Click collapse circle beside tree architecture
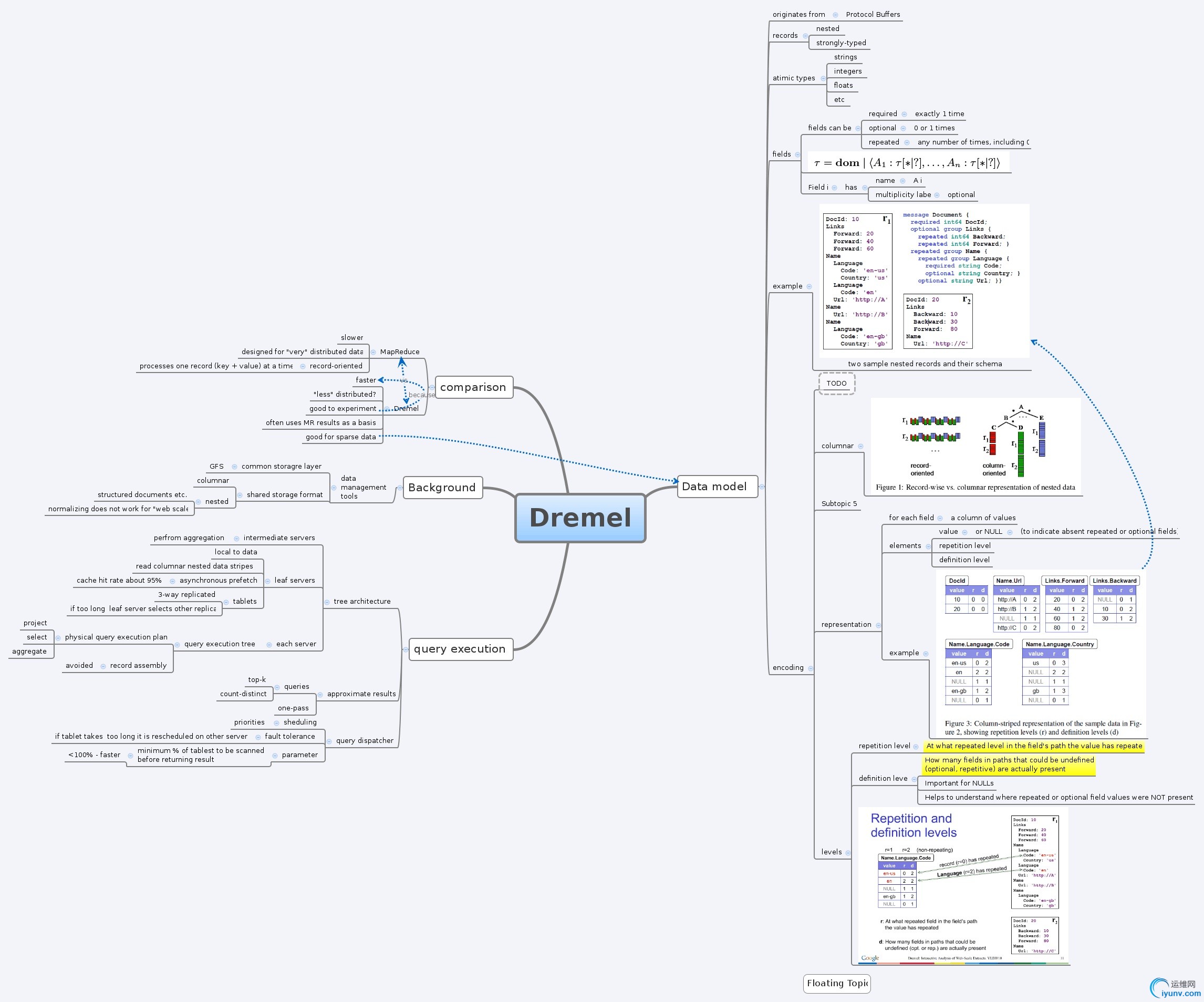The image size is (1204, 1002). pos(327,602)
